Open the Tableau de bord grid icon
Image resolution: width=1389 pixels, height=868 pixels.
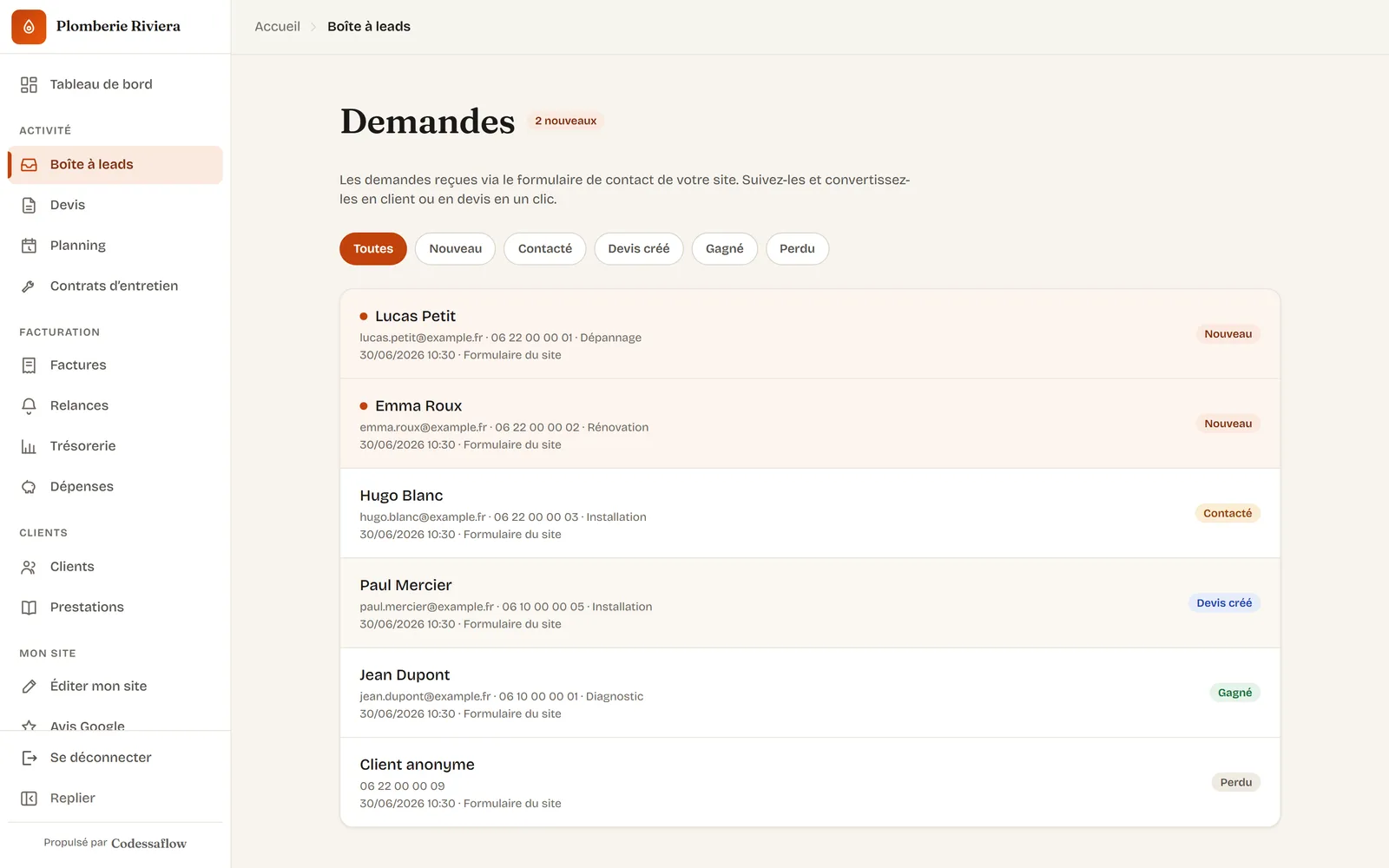click(x=29, y=84)
